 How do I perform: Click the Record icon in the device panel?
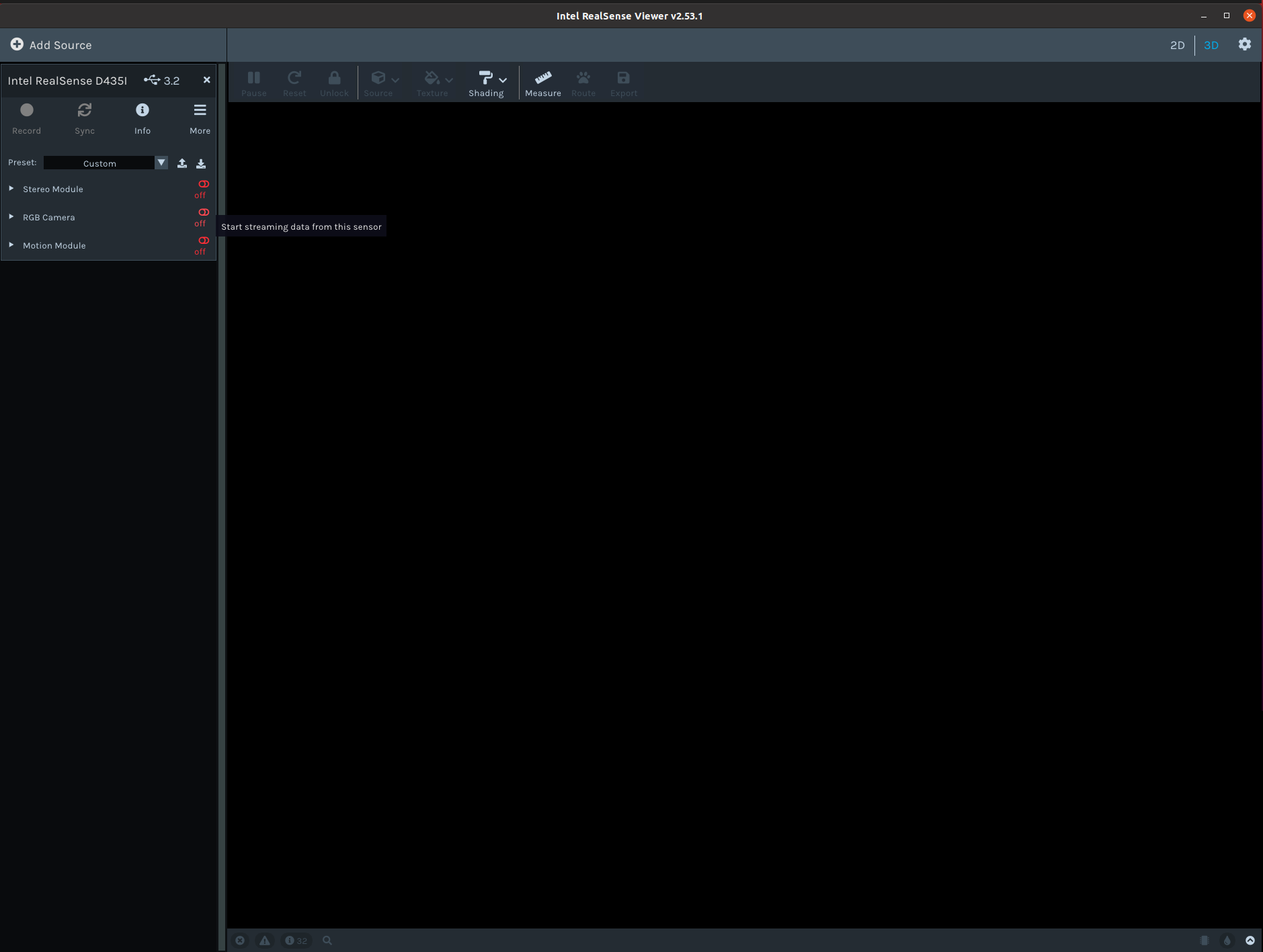click(26, 114)
